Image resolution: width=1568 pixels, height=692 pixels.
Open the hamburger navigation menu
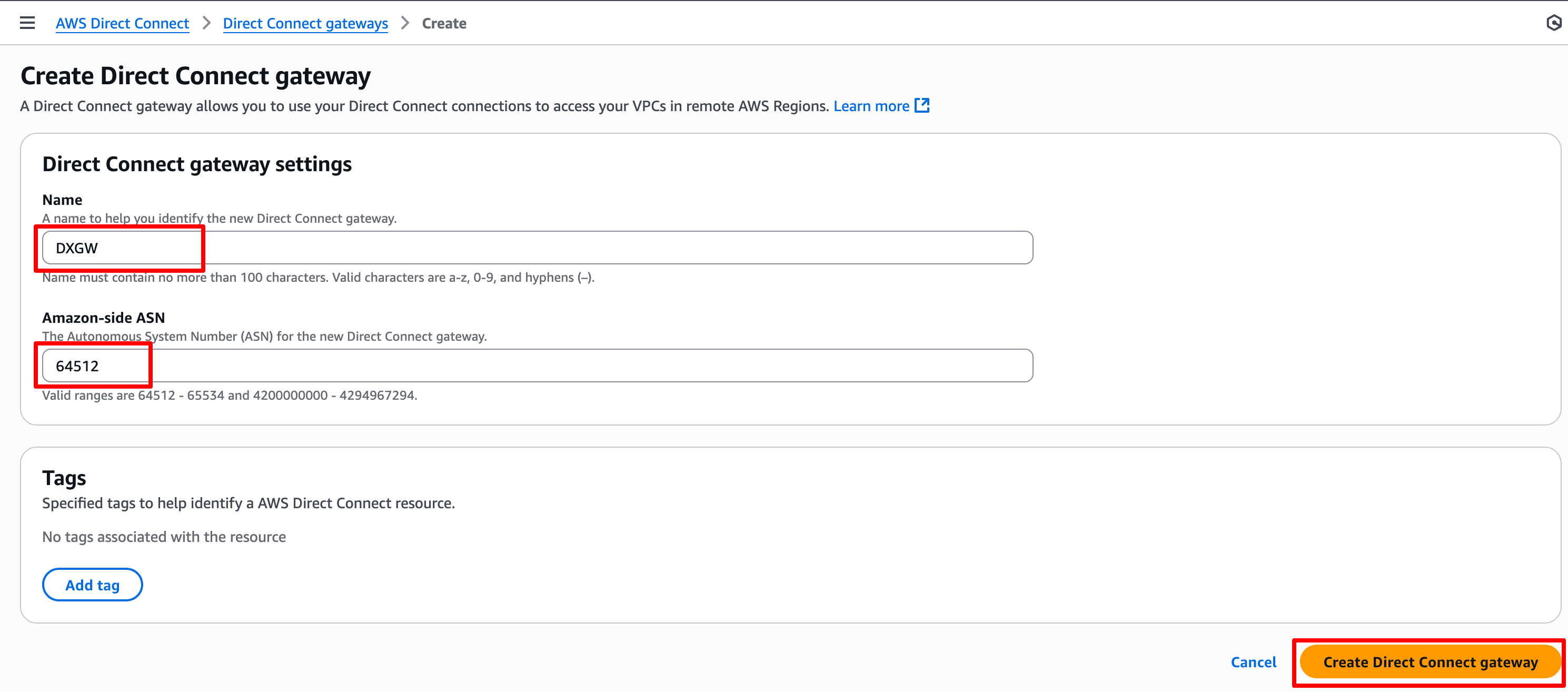tap(27, 23)
